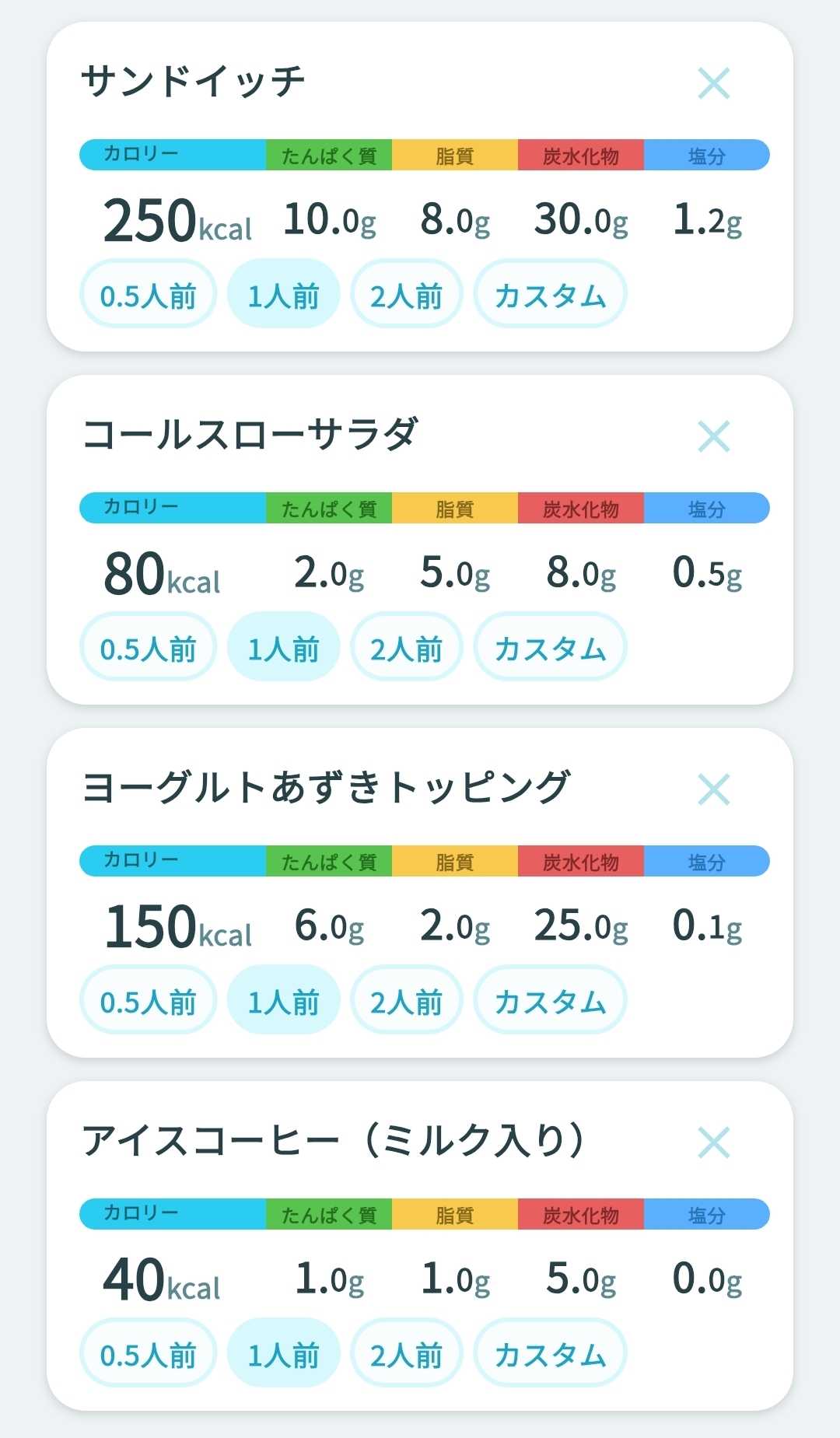Select 0.5人前 for アイスコーヒー
The image size is (840, 1438).
(148, 1353)
